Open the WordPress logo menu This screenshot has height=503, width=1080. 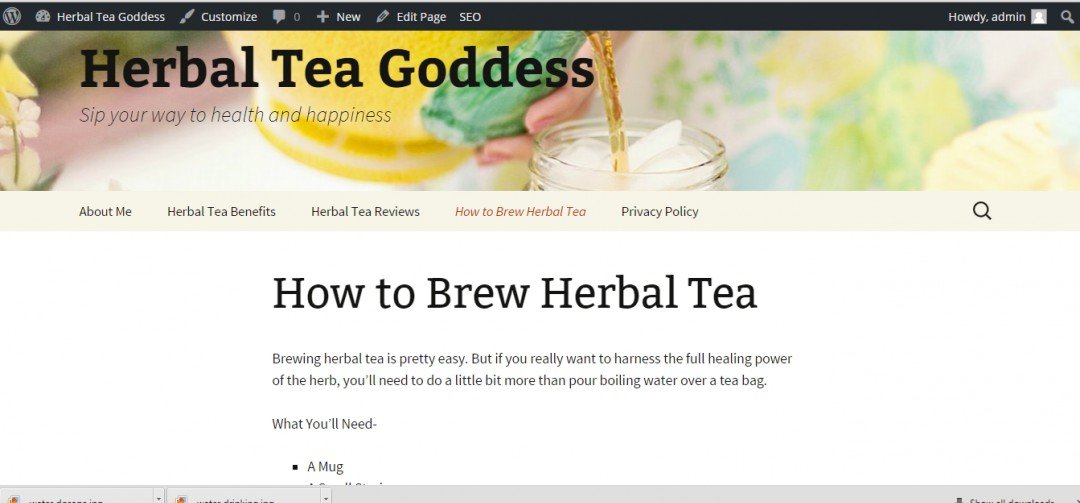click(x=12, y=17)
